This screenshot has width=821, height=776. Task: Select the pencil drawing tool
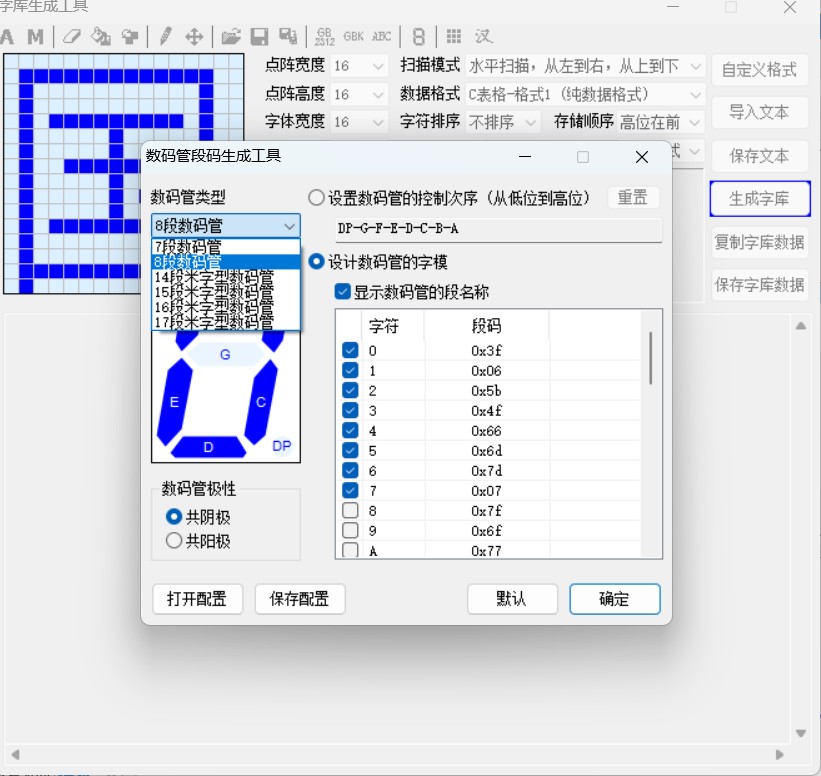[165, 36]
